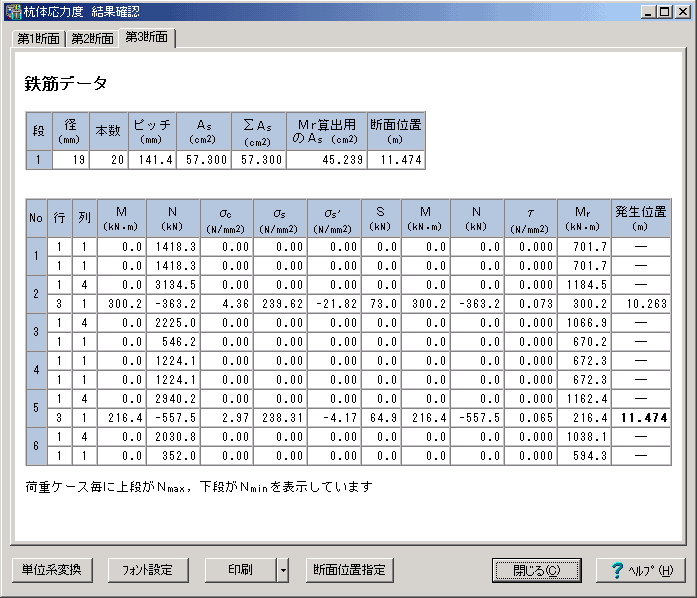Click the 発生位置 column header

click(640, 217)
